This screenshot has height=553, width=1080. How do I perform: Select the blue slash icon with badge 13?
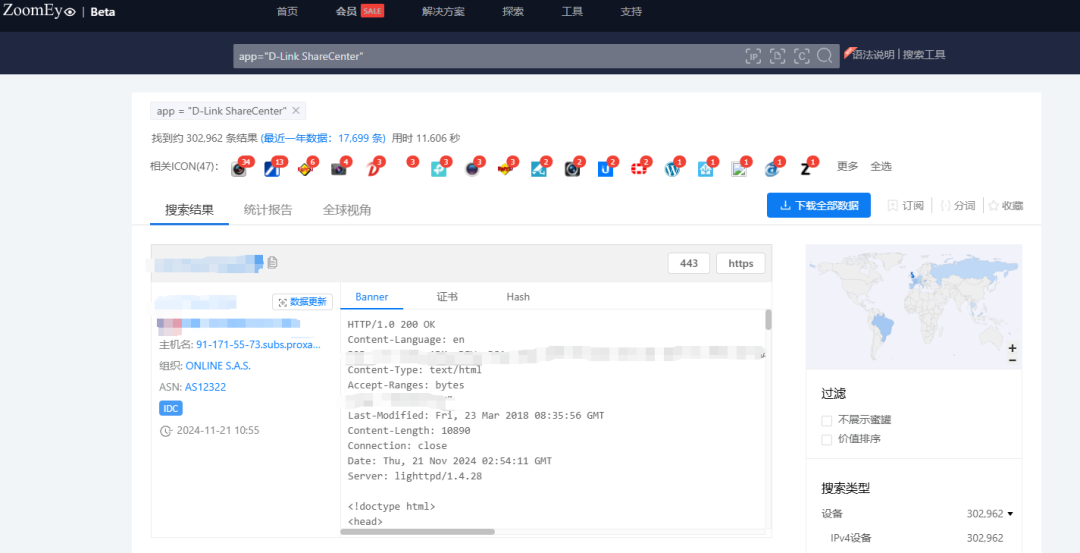point(272,169)
